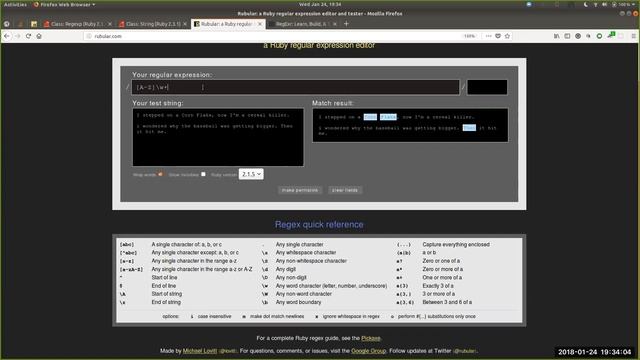Open the @rubular Twitter link
This screenshot has width=640, height=360.
(x=465, y=351)
